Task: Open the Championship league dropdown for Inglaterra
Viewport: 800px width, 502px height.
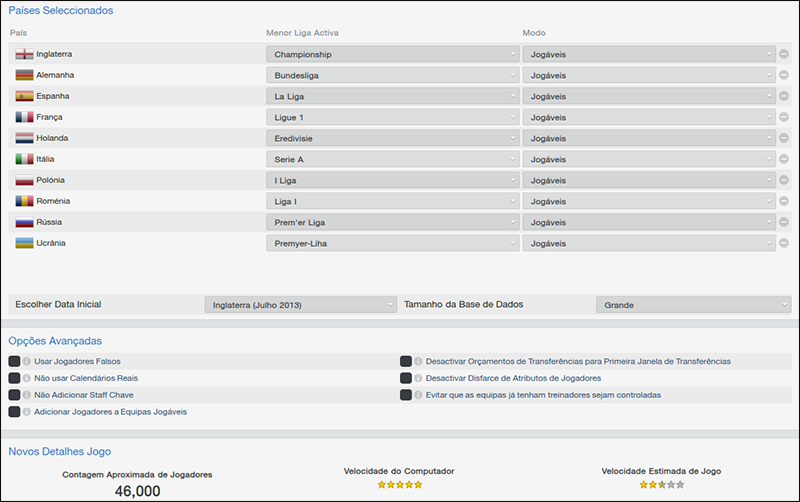Action: click(x=392, y=54)
